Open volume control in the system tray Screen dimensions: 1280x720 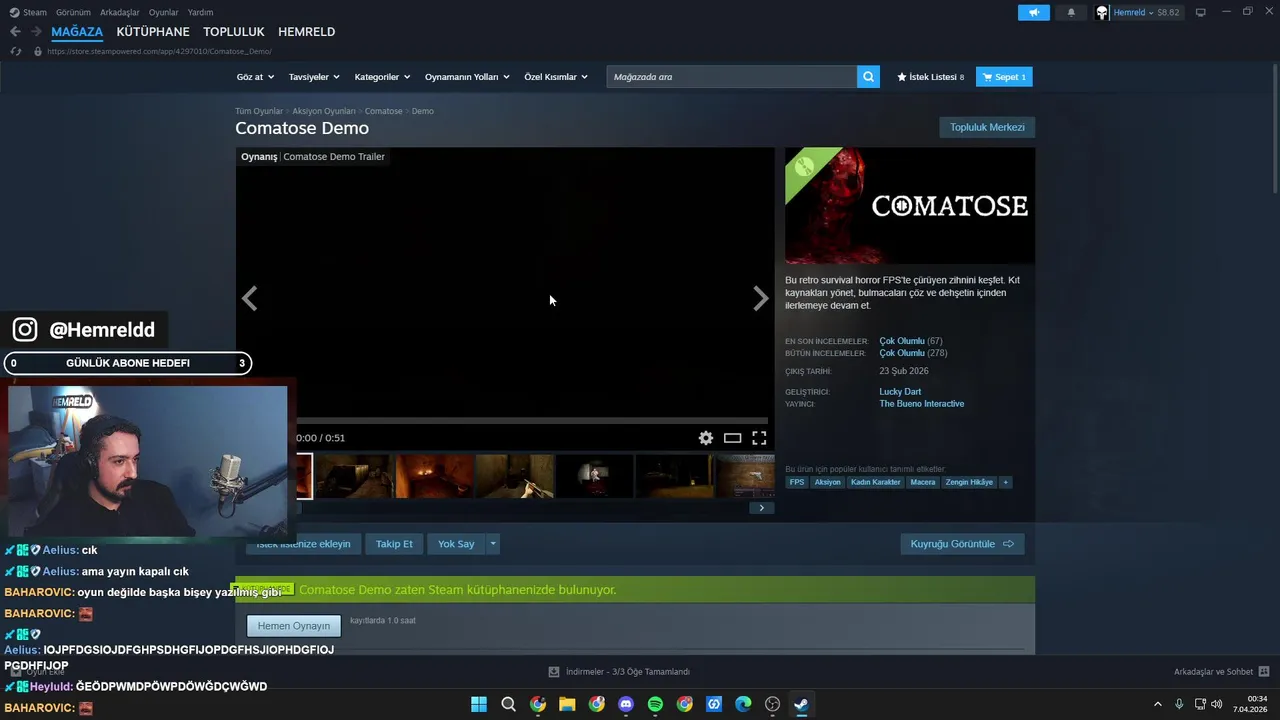click(x=1217, y=704)
